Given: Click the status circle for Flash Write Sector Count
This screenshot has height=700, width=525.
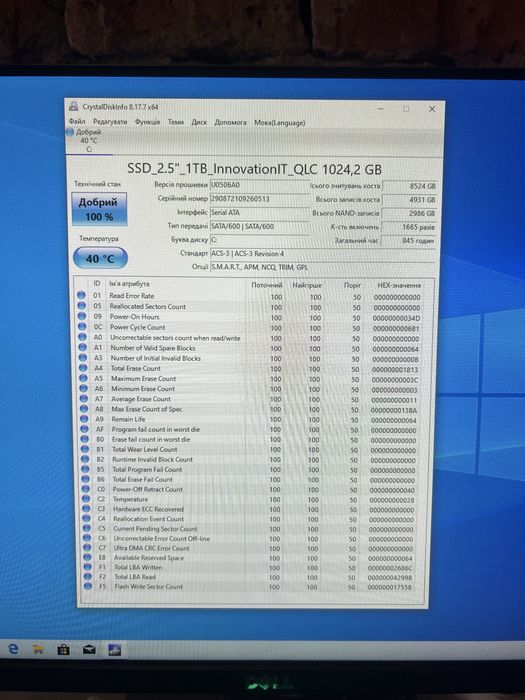Looking at the screenshot, I should [x=88, y=586].
